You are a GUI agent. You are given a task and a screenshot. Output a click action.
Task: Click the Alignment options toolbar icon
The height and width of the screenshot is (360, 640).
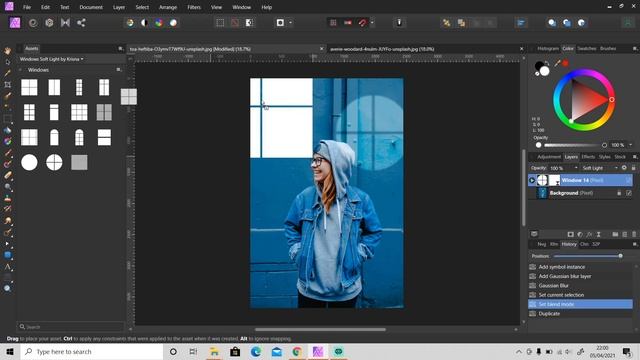tap(521, 23)
